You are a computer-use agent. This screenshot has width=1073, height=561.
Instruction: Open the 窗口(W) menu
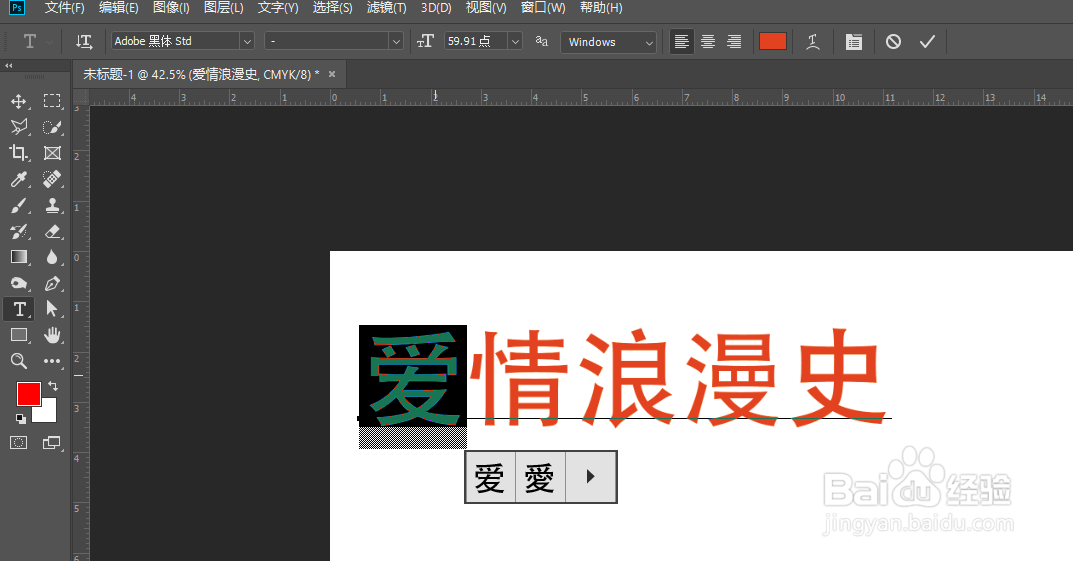[543, 8]
